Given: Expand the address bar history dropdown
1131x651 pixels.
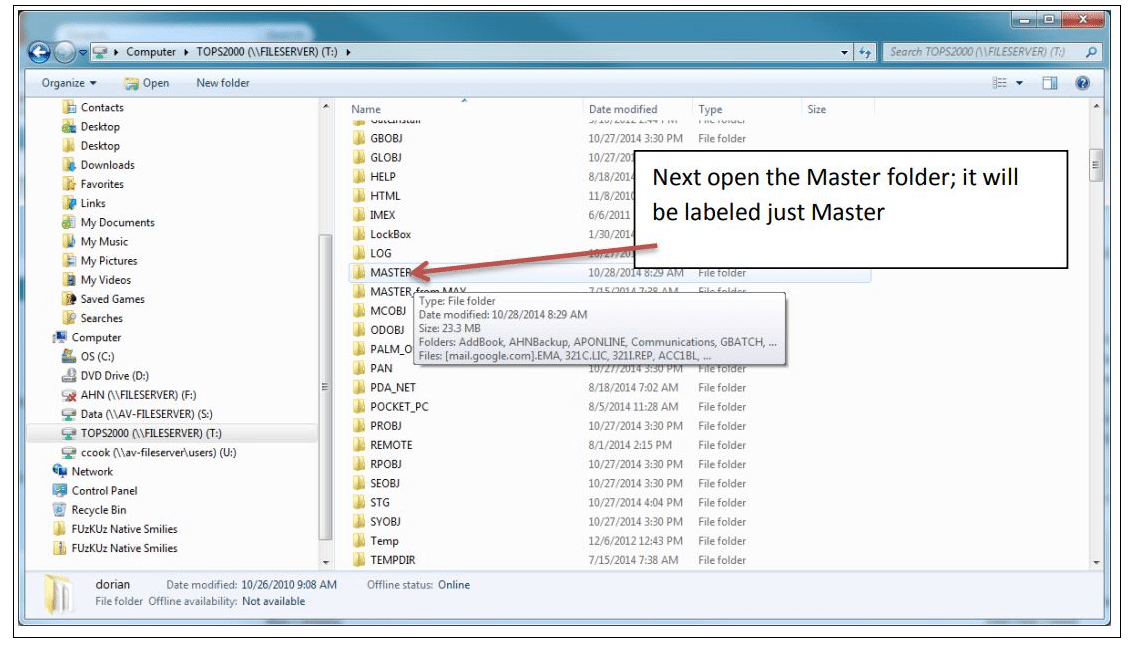Looking at the screenshot, I should (845, 52).
